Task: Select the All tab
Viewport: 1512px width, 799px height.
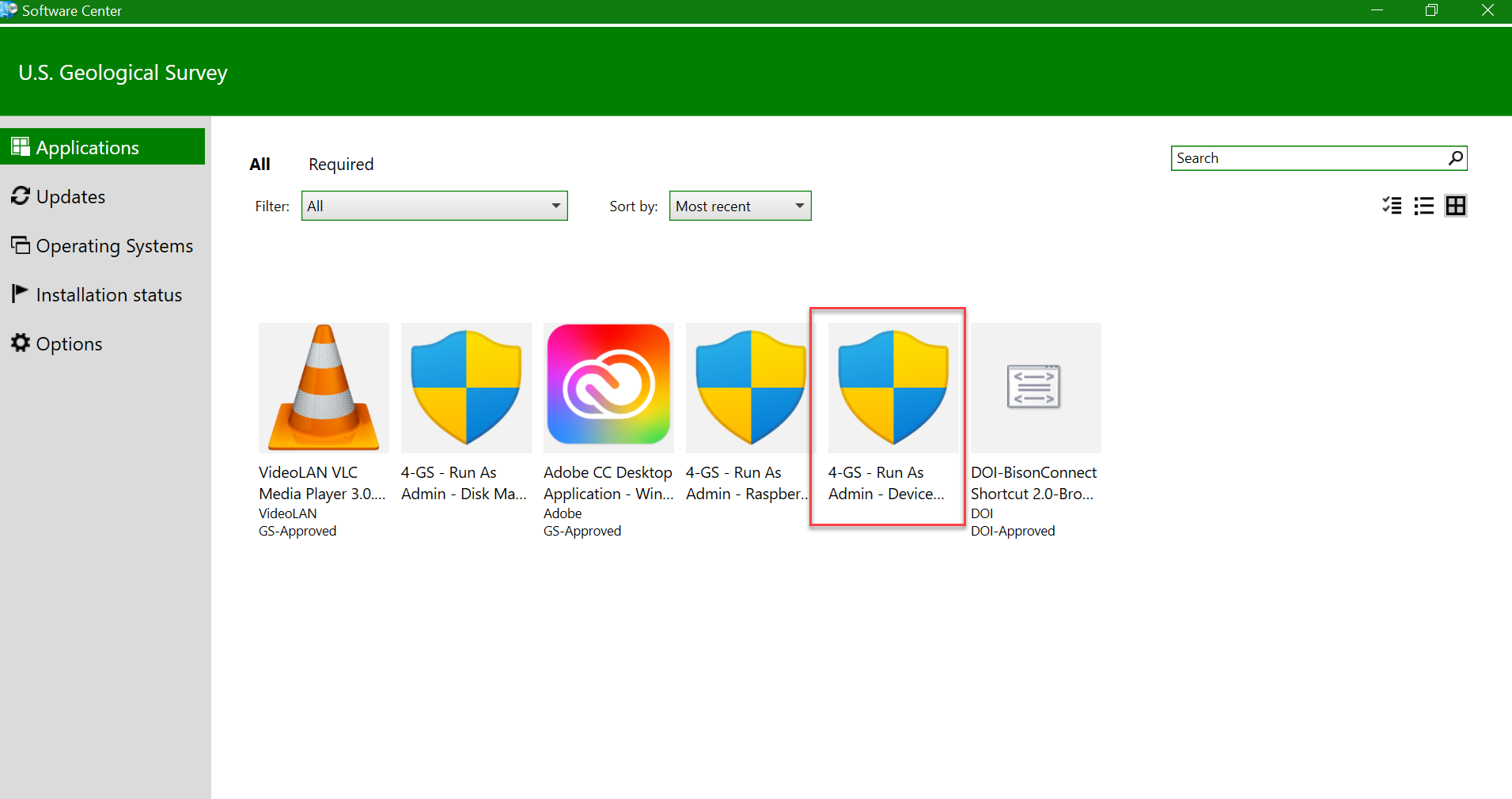Action: click(x=260, y=164)
